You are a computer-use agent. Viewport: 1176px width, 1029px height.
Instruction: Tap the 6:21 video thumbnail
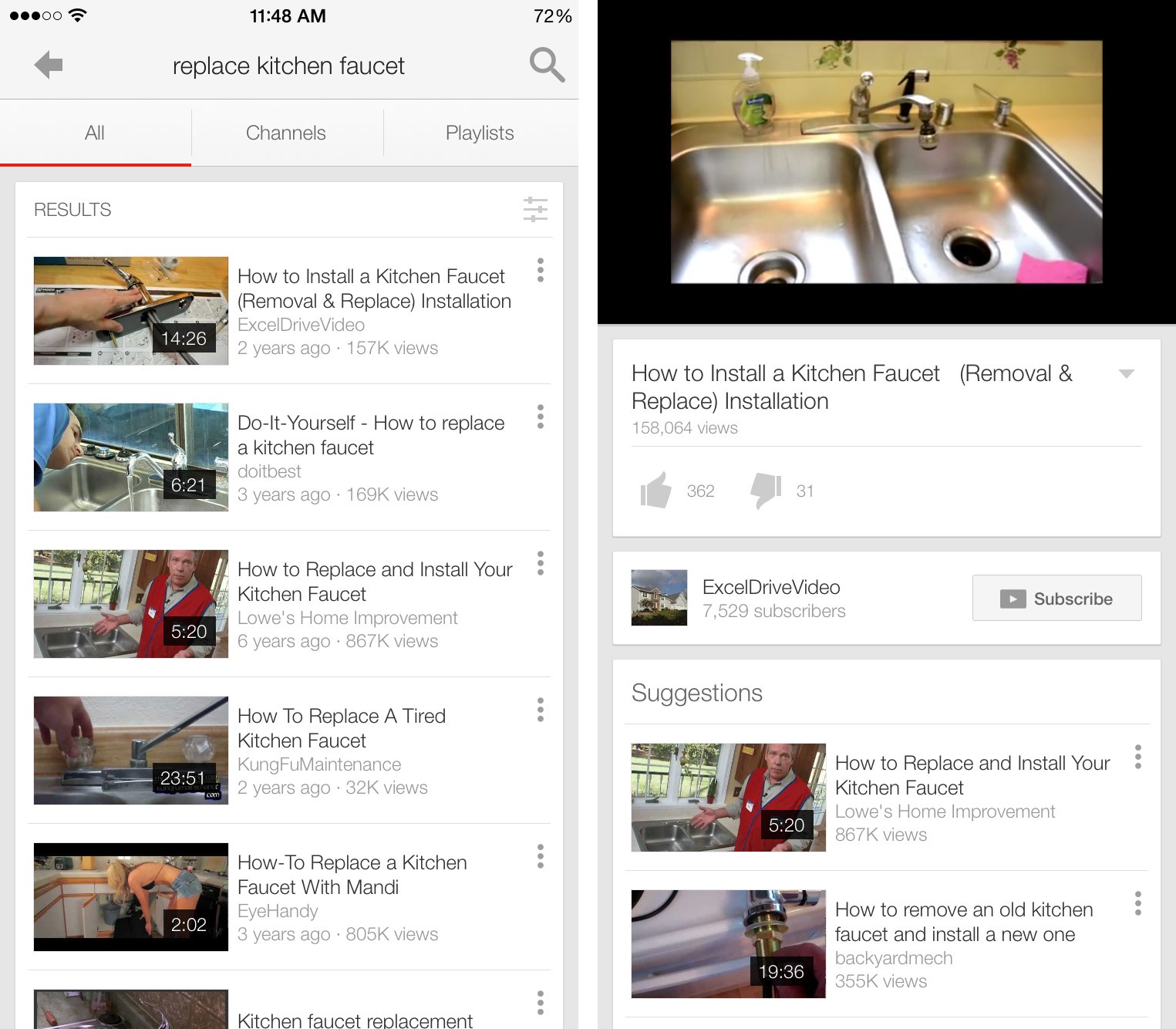pos(131,457)
